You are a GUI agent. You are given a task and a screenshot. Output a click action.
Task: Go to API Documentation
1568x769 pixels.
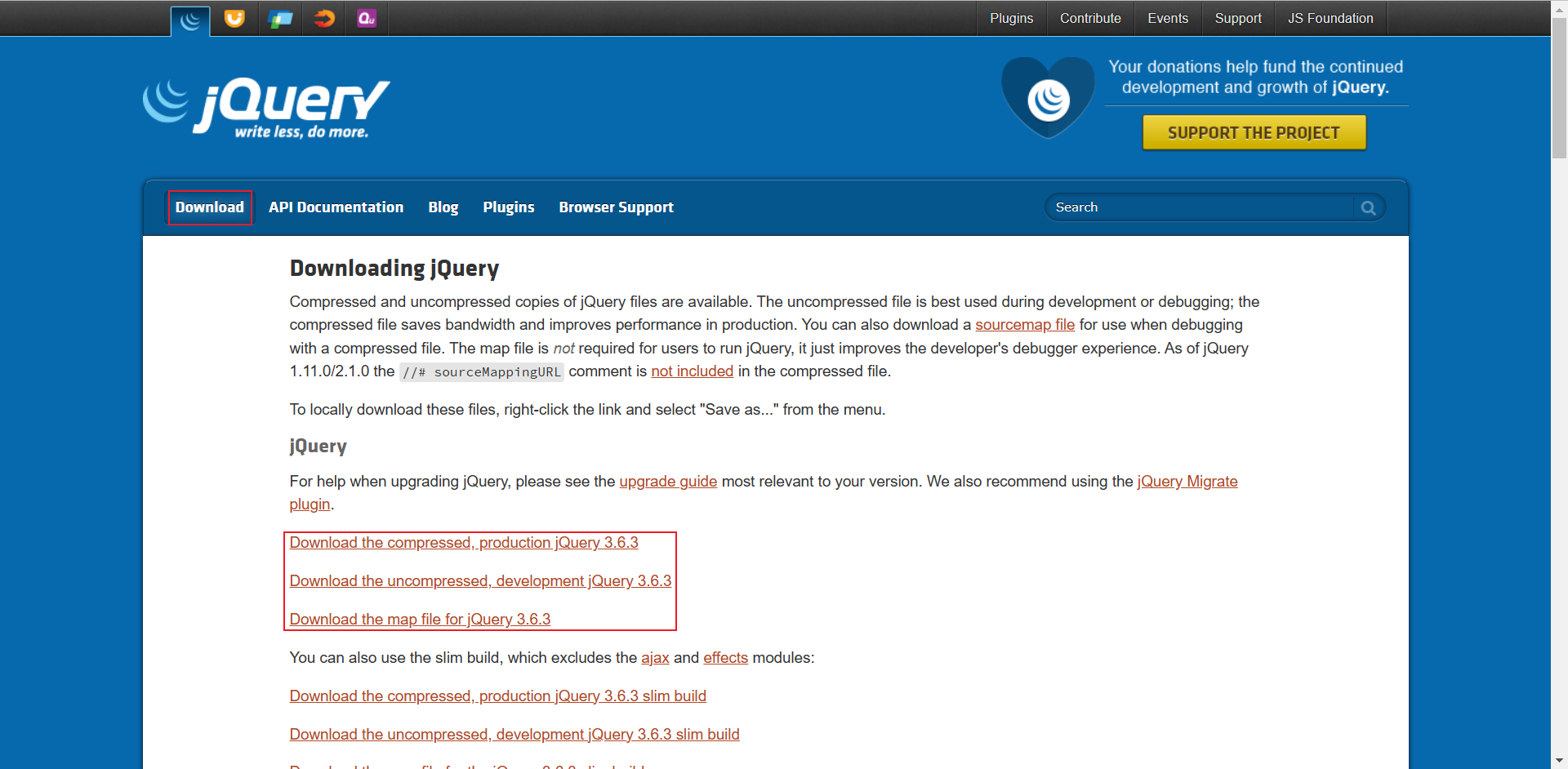[336, 207]
